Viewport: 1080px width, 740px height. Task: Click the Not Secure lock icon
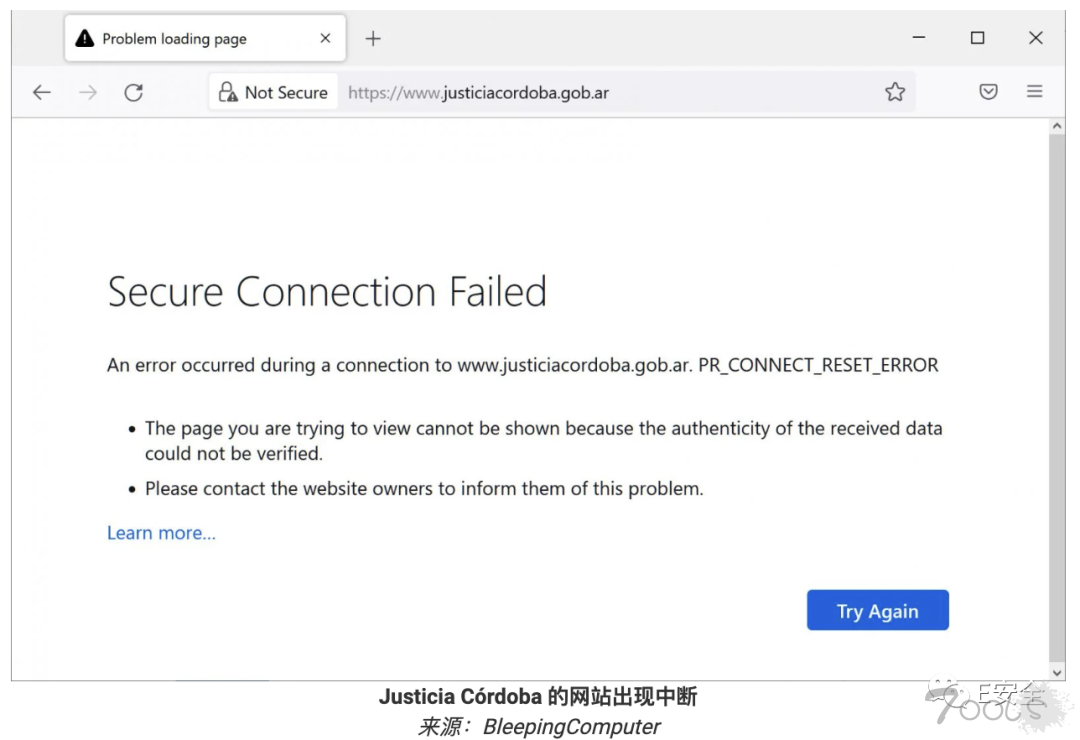[x=228, y=92]
